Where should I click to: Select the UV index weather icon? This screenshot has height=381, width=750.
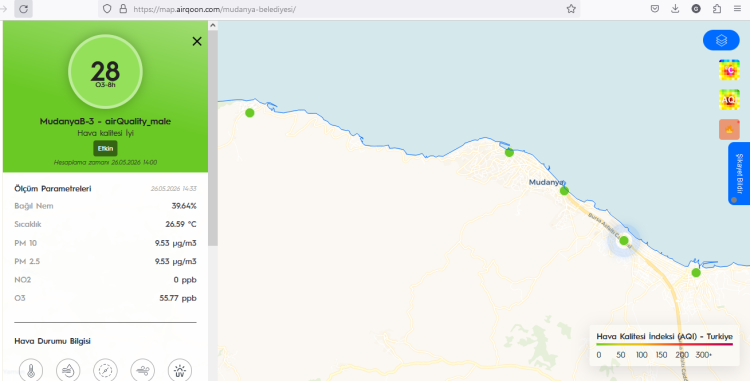click(180, 370)
